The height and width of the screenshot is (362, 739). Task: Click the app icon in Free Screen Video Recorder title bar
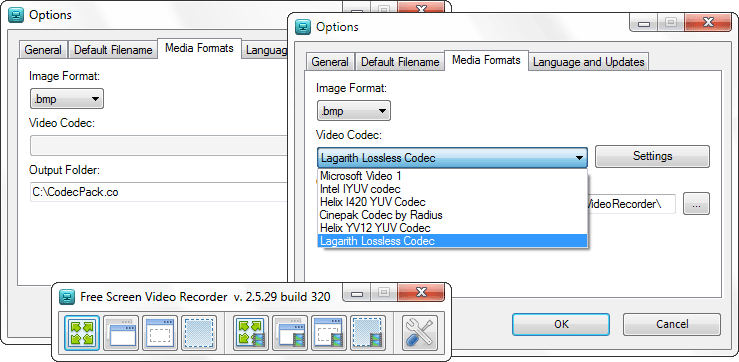coord(67,297)
